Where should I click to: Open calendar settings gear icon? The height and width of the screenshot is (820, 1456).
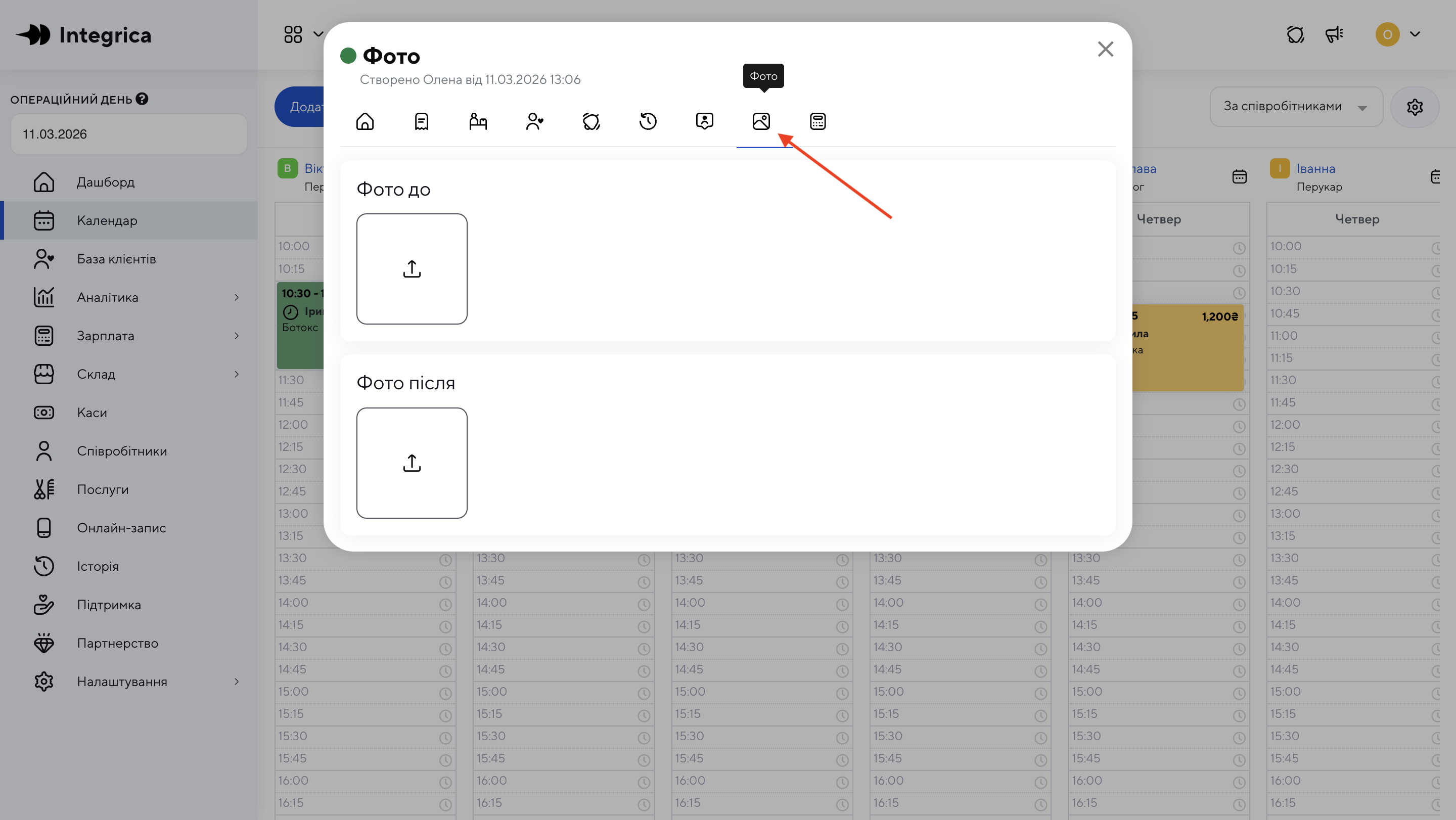(1414, 107)
